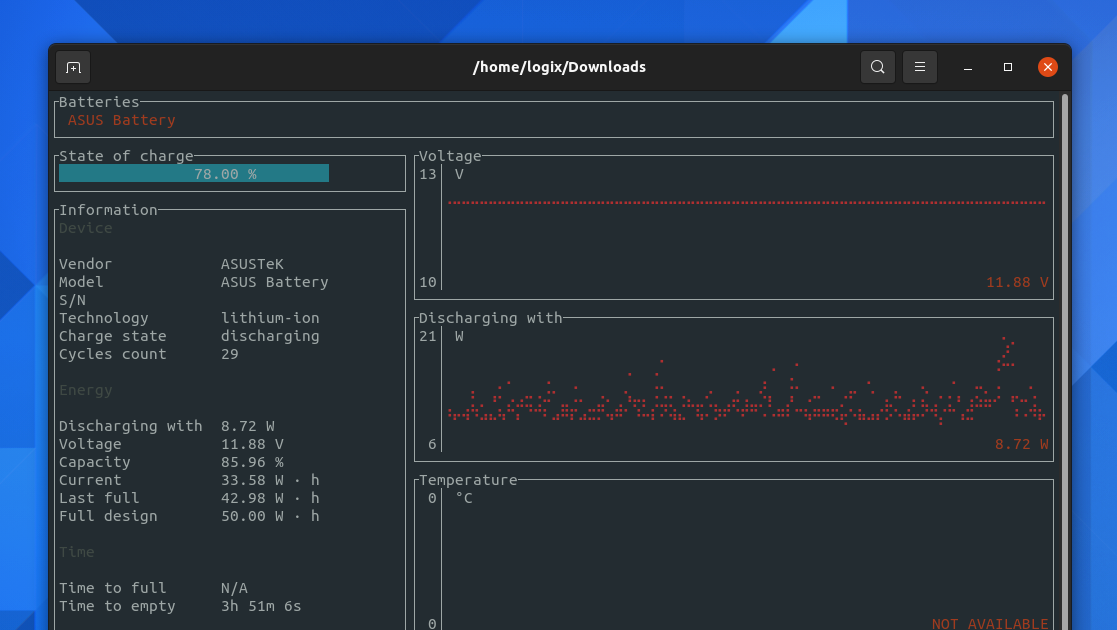The height and width of the screenshot is (630, 1117).
Task: Click the 13 axis label in Voltage chart
Action: pos(427,175)
